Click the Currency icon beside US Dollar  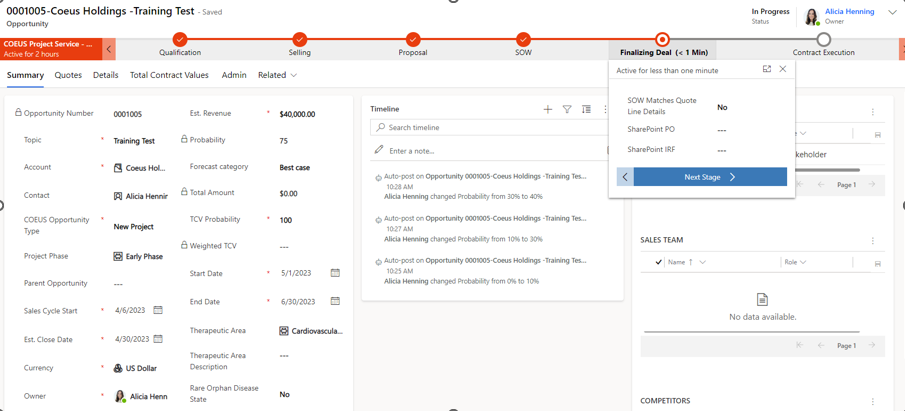(118, 368)
